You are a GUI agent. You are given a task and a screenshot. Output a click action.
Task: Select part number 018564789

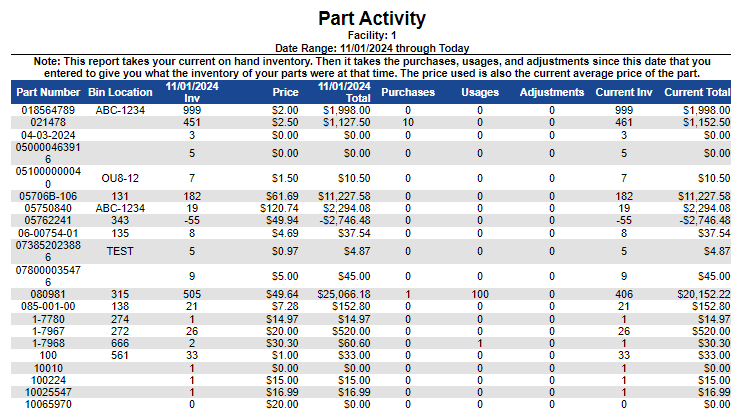point(48,109)
